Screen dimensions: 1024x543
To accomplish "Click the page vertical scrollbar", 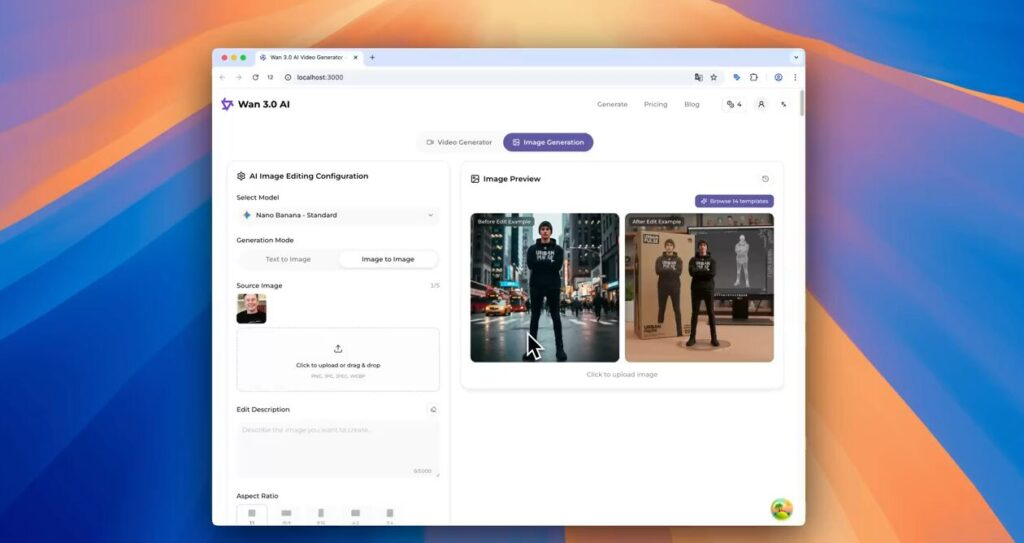I will pos(802,105).
